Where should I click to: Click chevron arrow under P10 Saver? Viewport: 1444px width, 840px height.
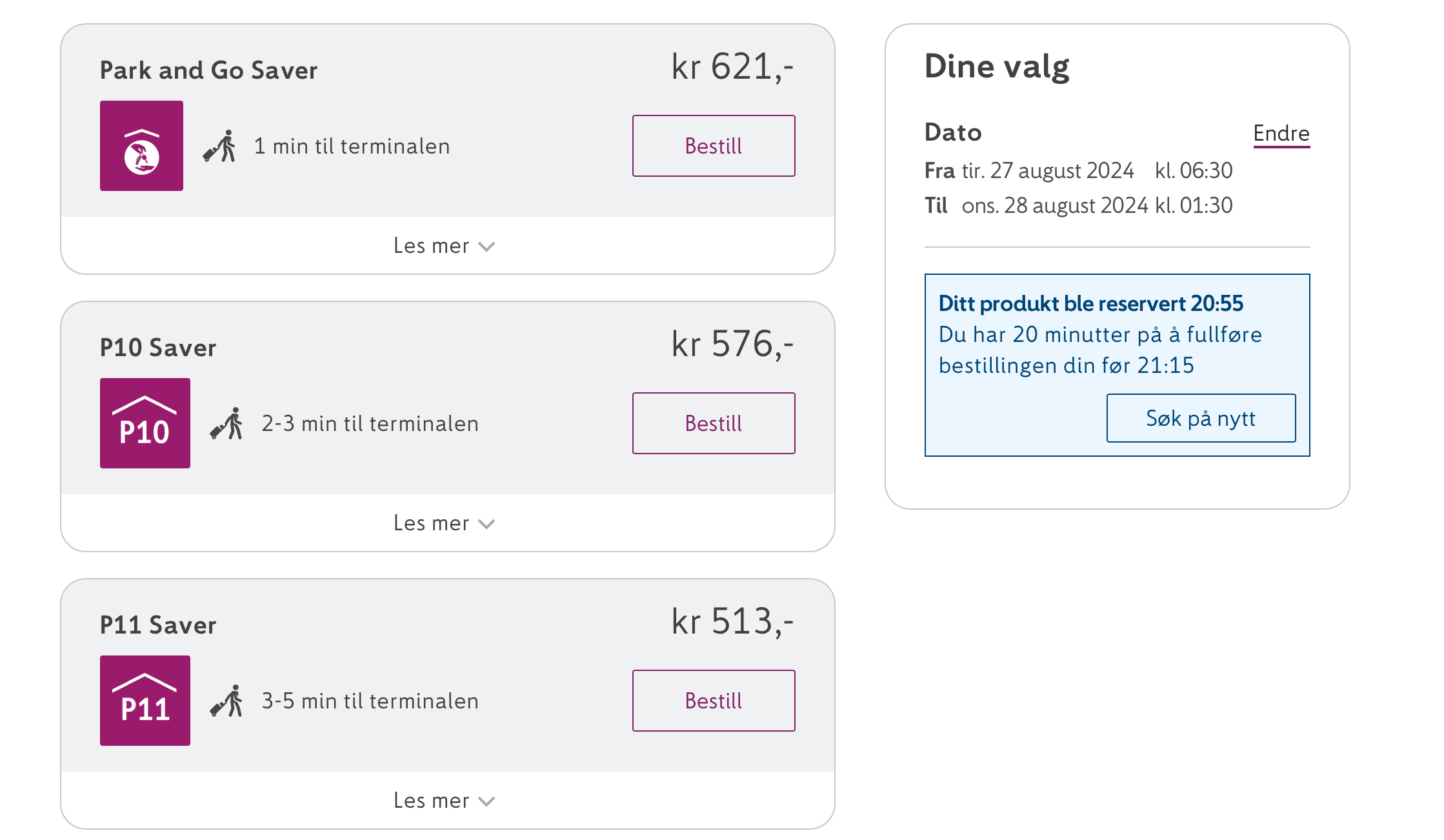pos(486,525)
